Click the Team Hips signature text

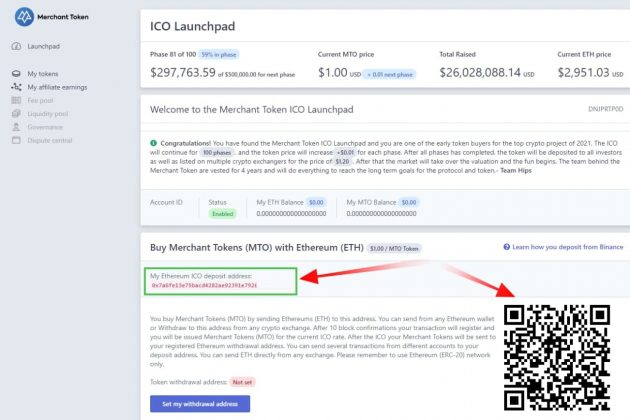[516, 170]
